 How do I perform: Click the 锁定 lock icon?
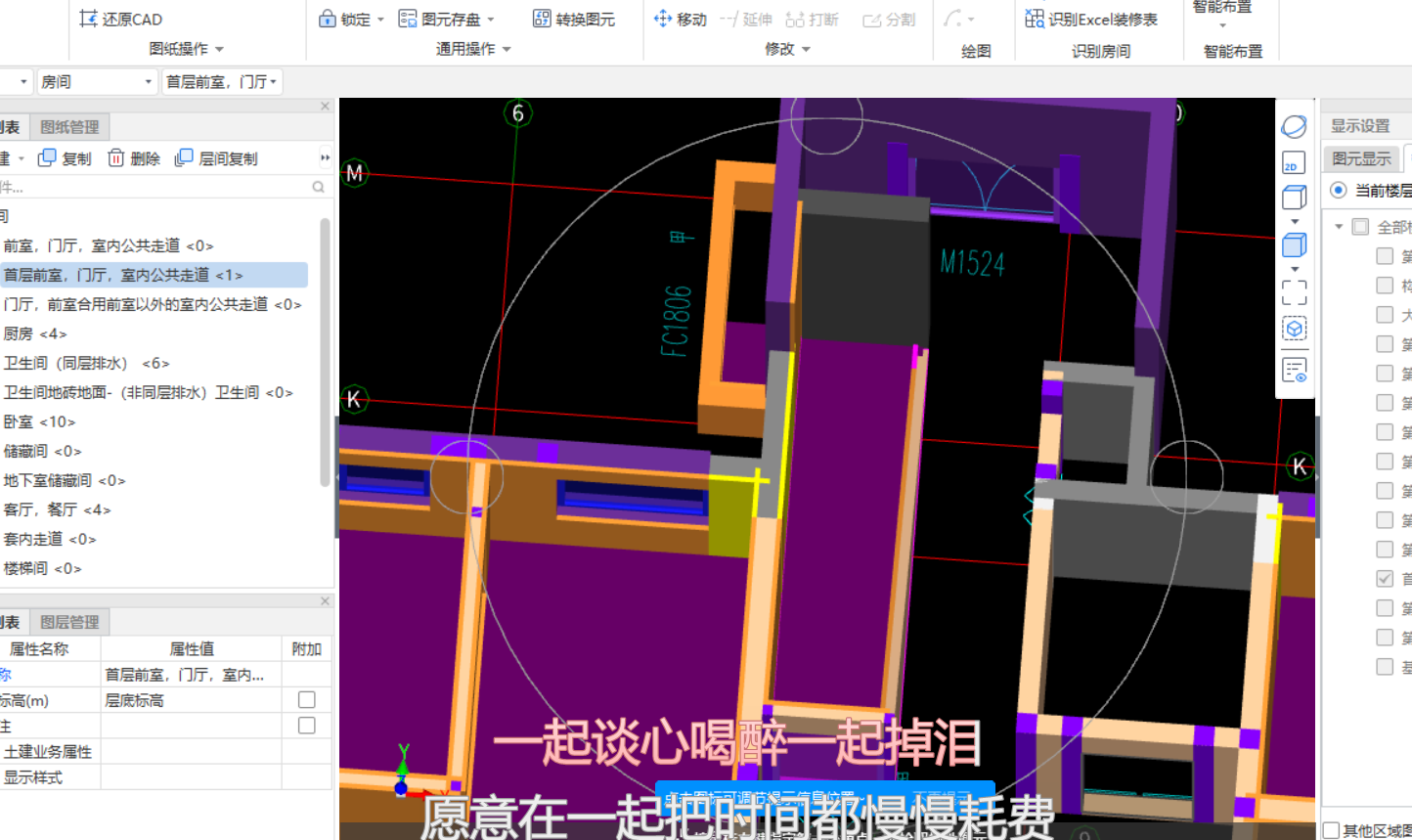pyautogui.click(x=328, y=19)
